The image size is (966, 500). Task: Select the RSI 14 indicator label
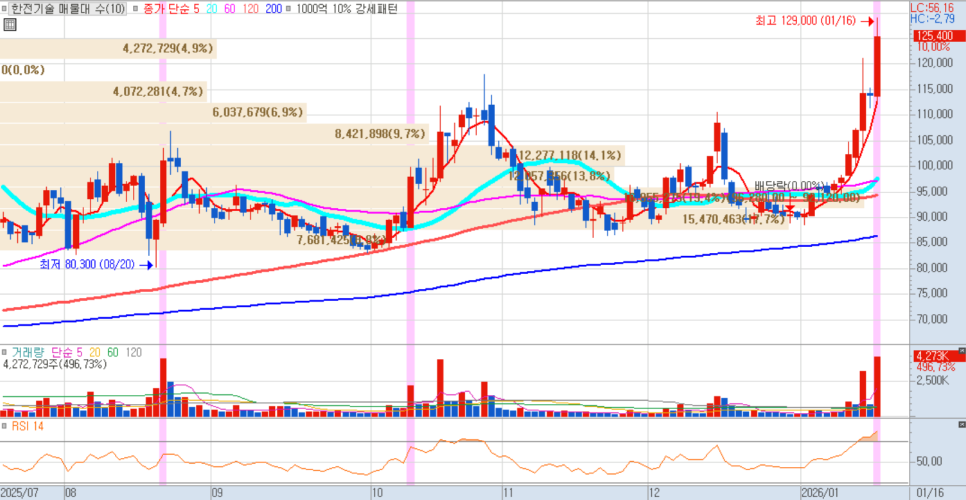26,425
